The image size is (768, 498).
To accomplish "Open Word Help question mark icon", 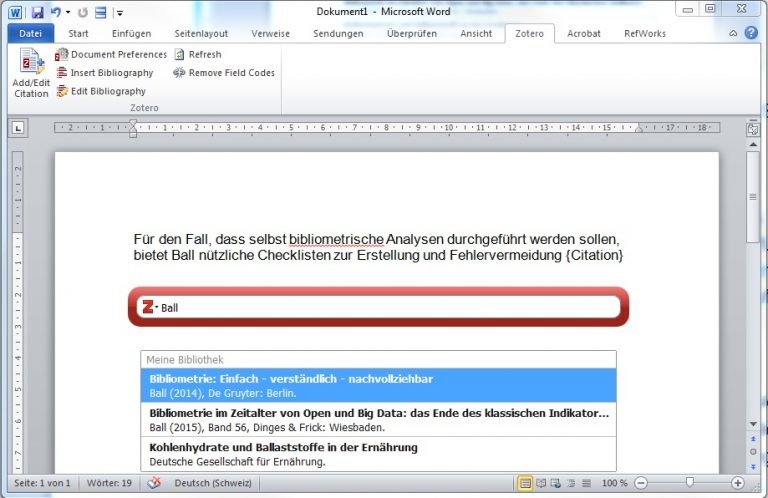I will click(x=751, y=33).
